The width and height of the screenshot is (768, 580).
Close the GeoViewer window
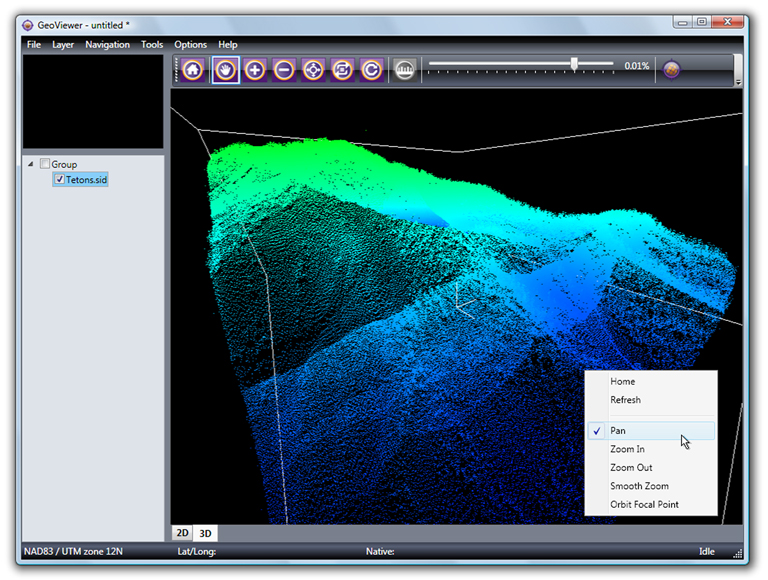(727, 22)
